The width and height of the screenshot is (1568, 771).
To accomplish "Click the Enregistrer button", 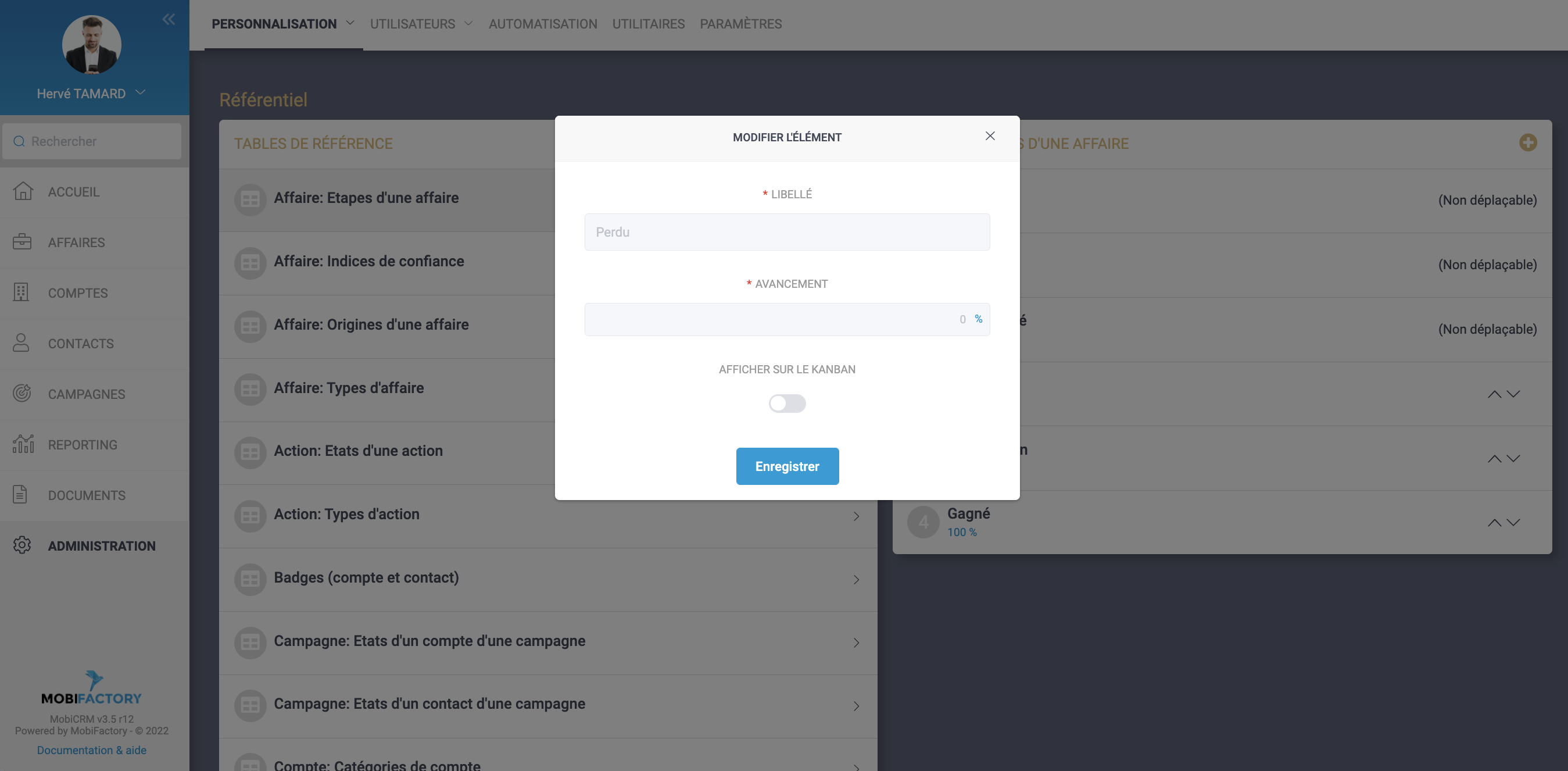I will 786,466.
